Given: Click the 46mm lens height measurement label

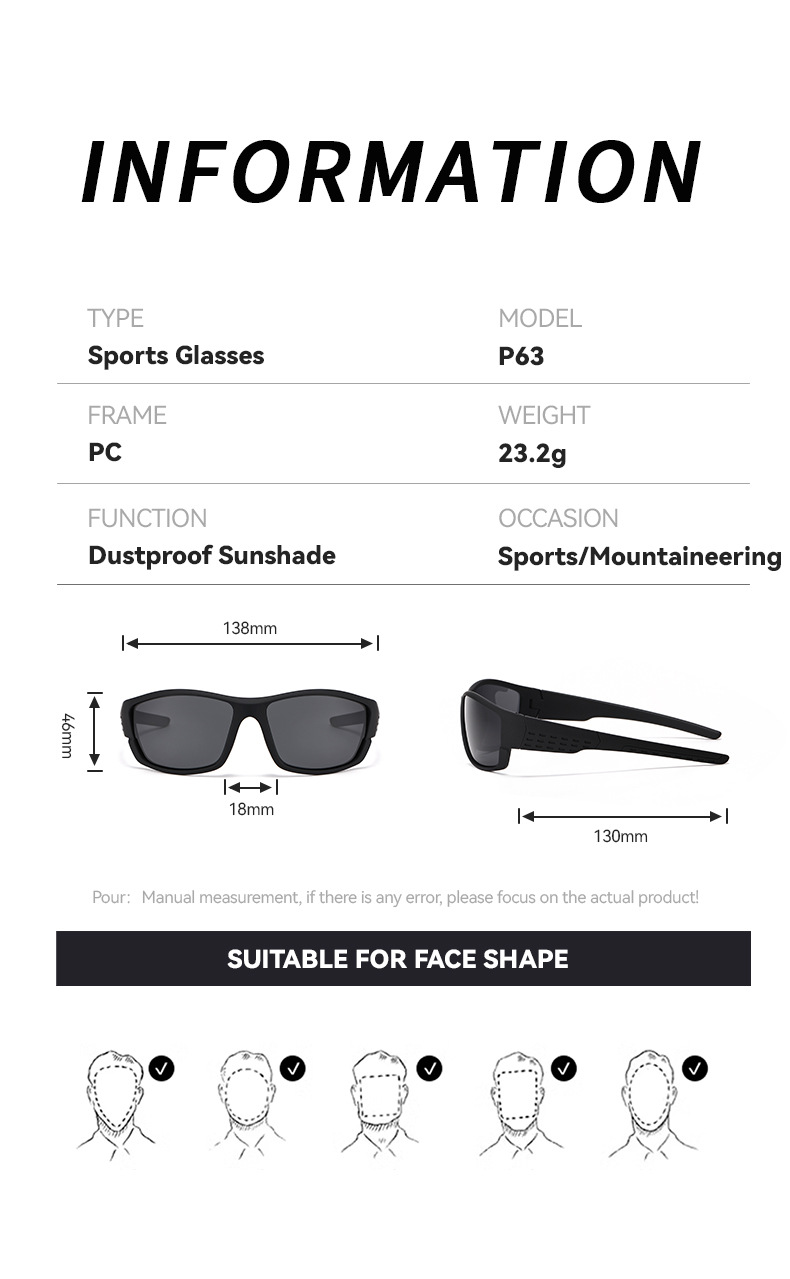Looking at the screenshot, I should (x=67, y=734).
